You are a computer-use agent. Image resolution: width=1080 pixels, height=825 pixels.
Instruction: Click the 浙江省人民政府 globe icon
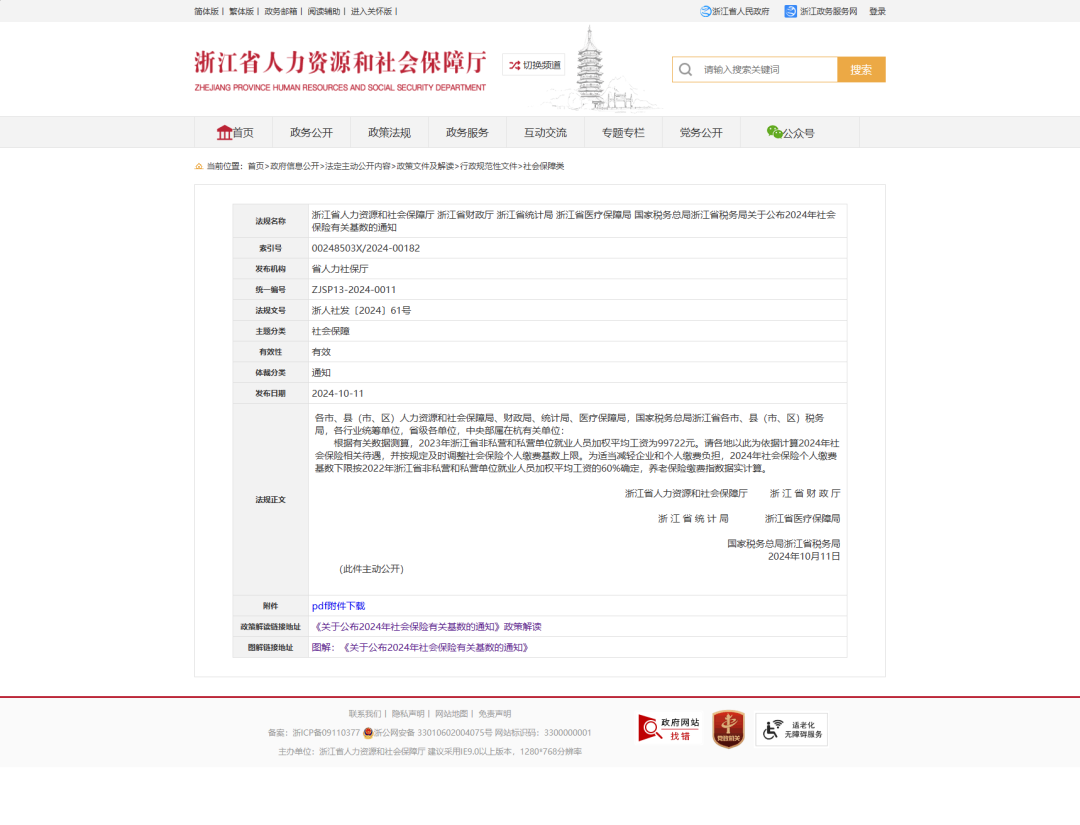tap(705, 11)
